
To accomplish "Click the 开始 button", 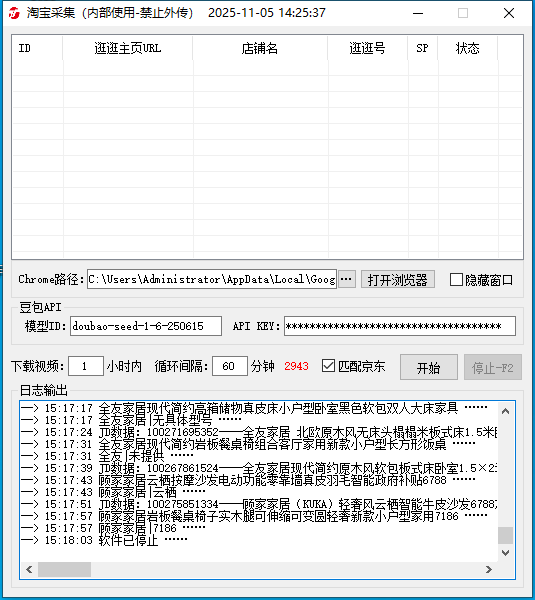I will (429, 367).
